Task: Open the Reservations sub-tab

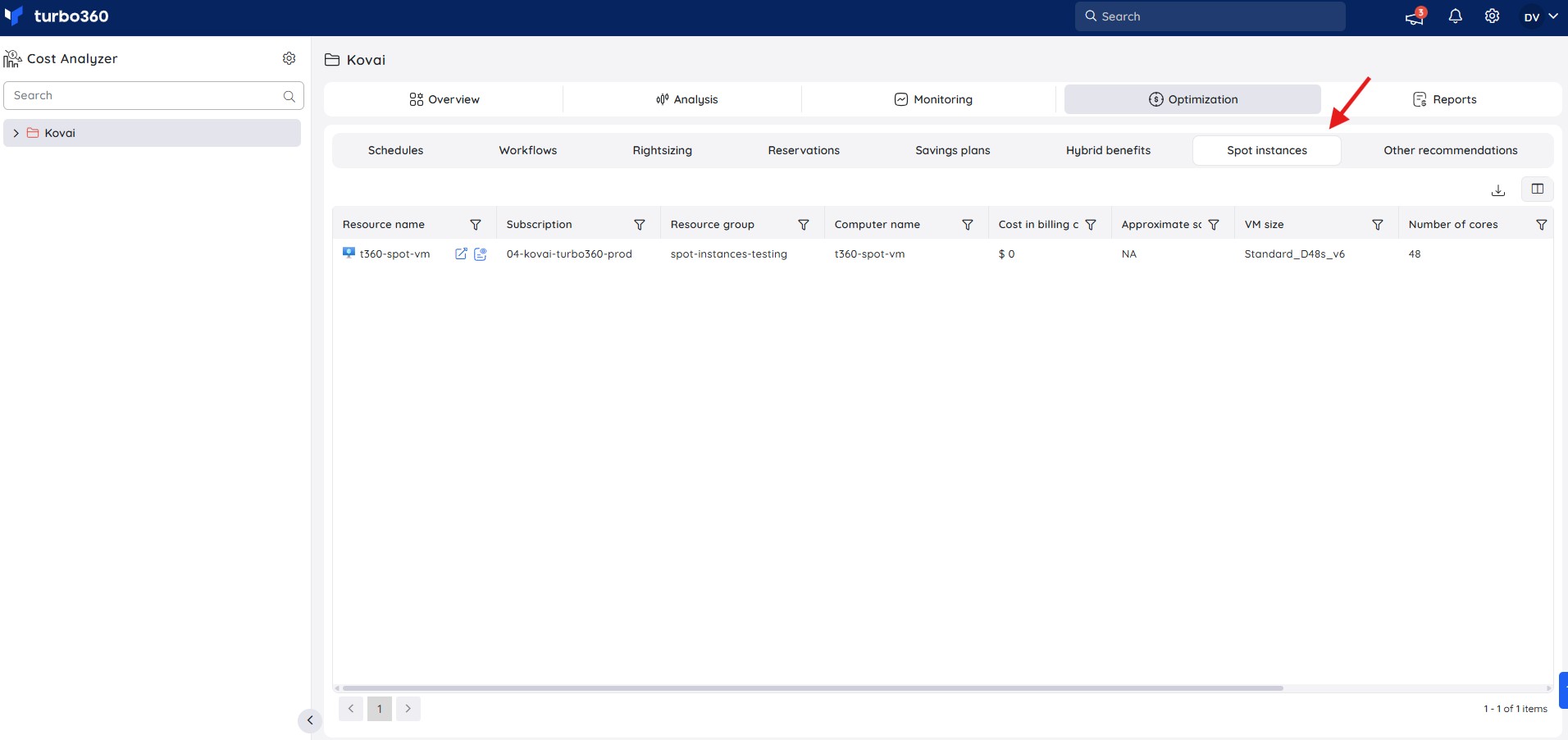Action: coord(804,150)
